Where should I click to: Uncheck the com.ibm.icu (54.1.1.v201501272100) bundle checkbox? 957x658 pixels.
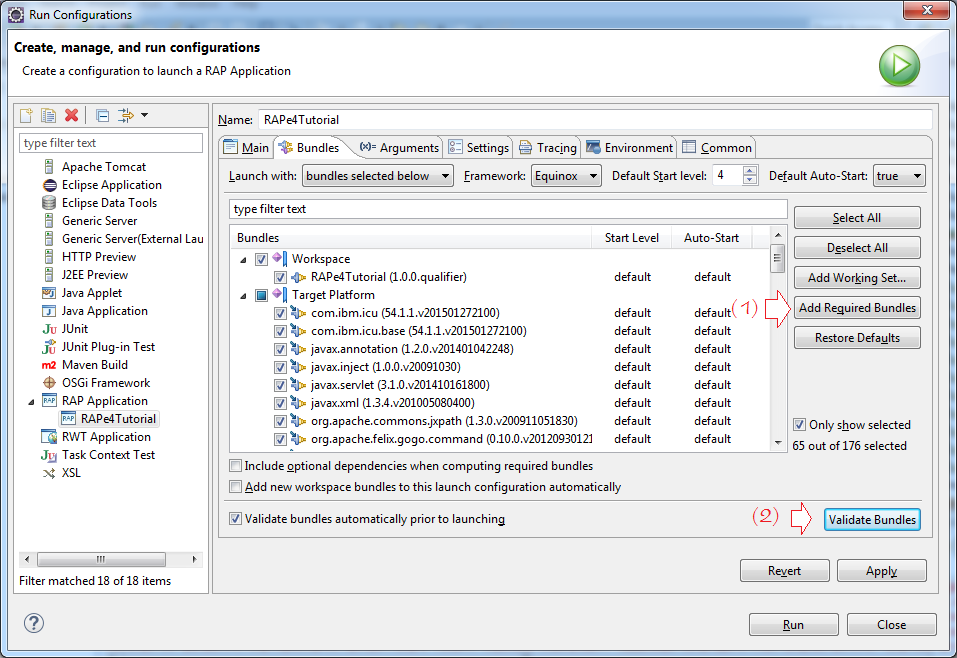coord(280,313)
